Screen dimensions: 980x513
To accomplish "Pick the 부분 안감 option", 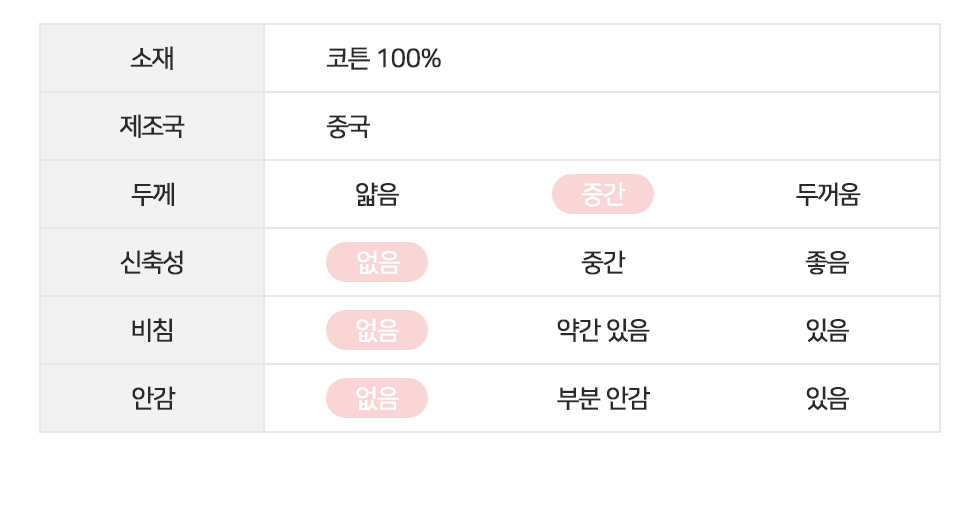I will [x=602, y=399].
